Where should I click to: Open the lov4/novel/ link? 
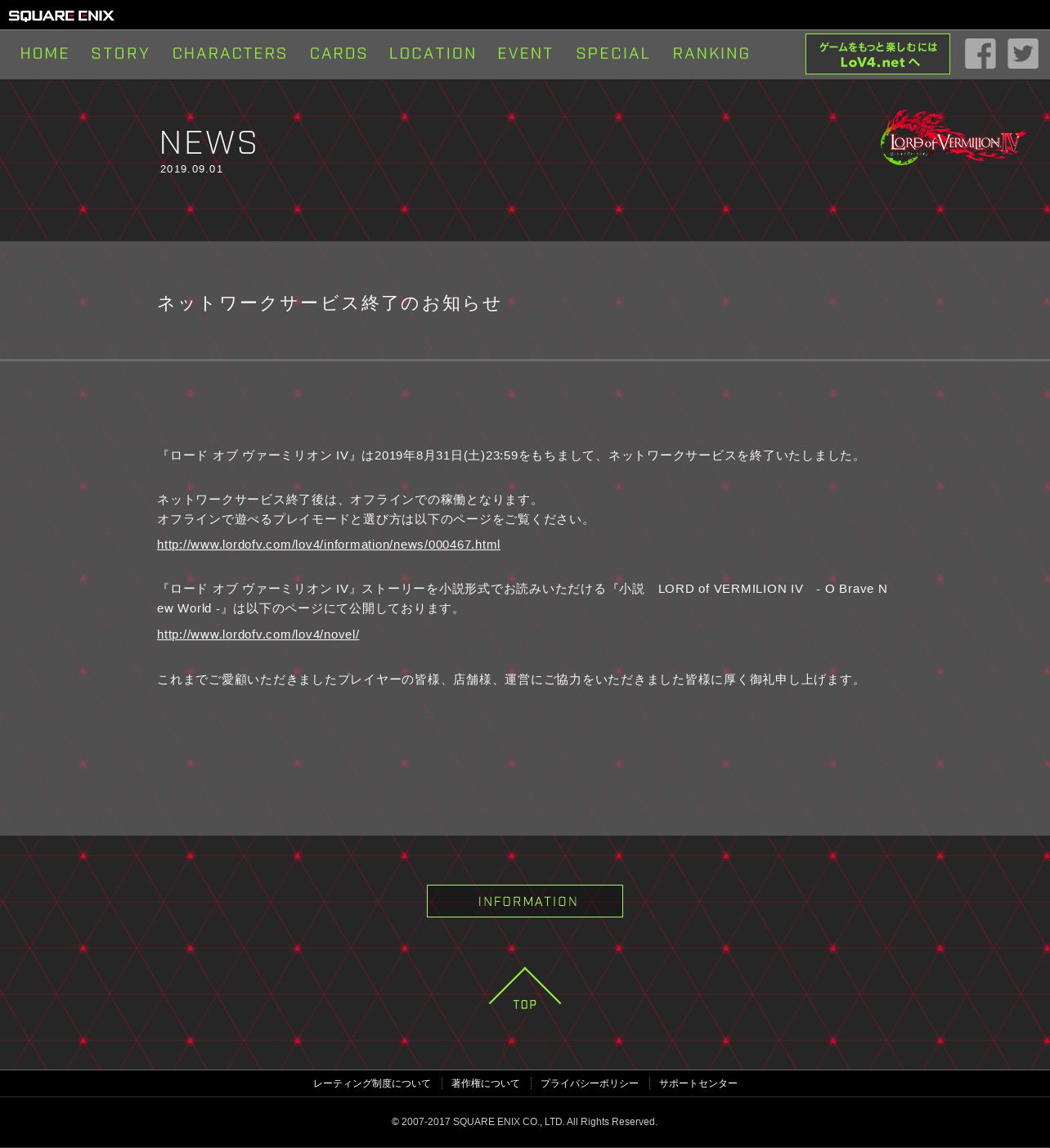point(258,635)
